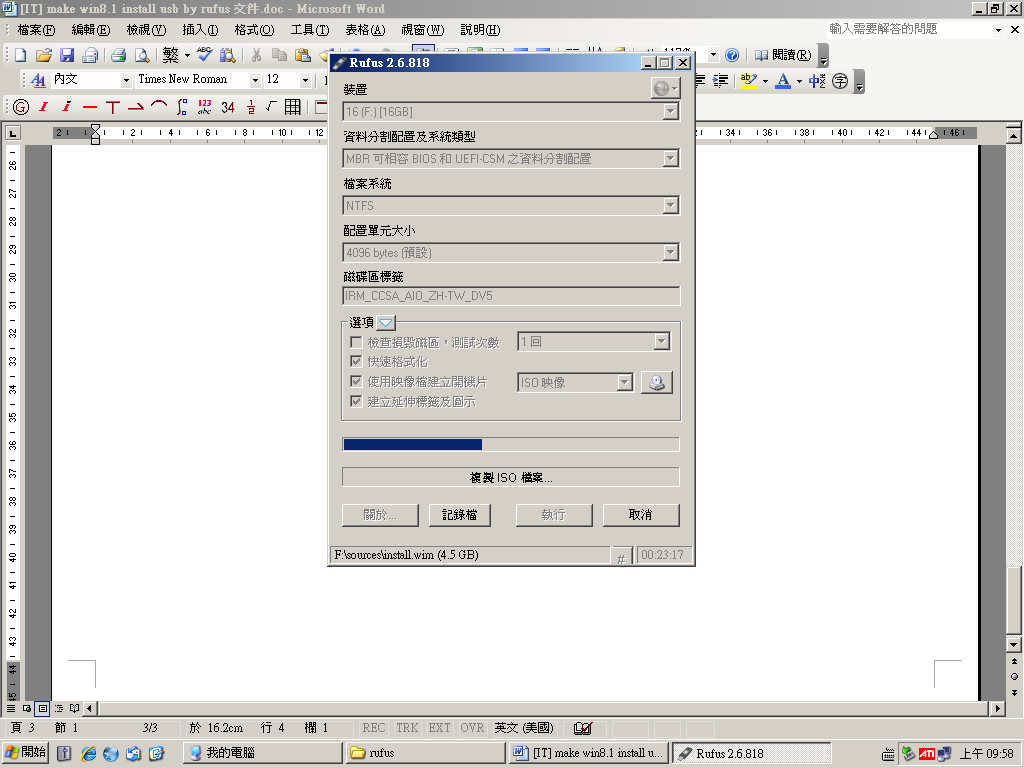Click the horizontal scrollbar in Word

(x=543, y=709)
